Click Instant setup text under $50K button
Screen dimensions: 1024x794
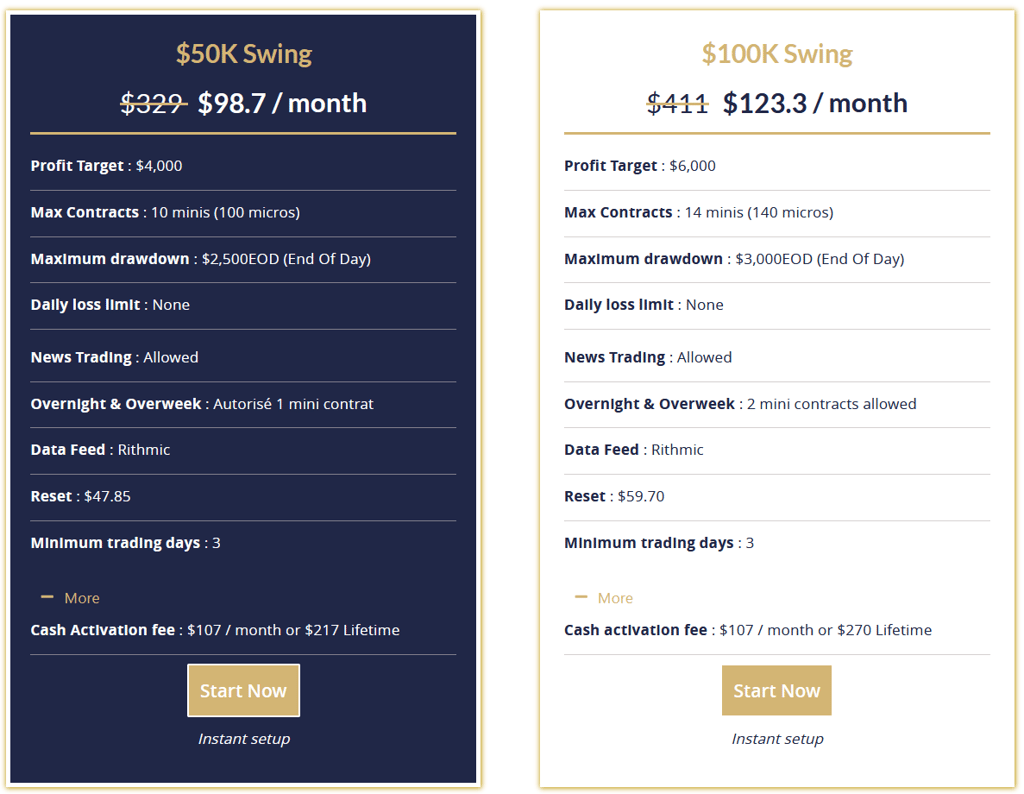(244, 738)
